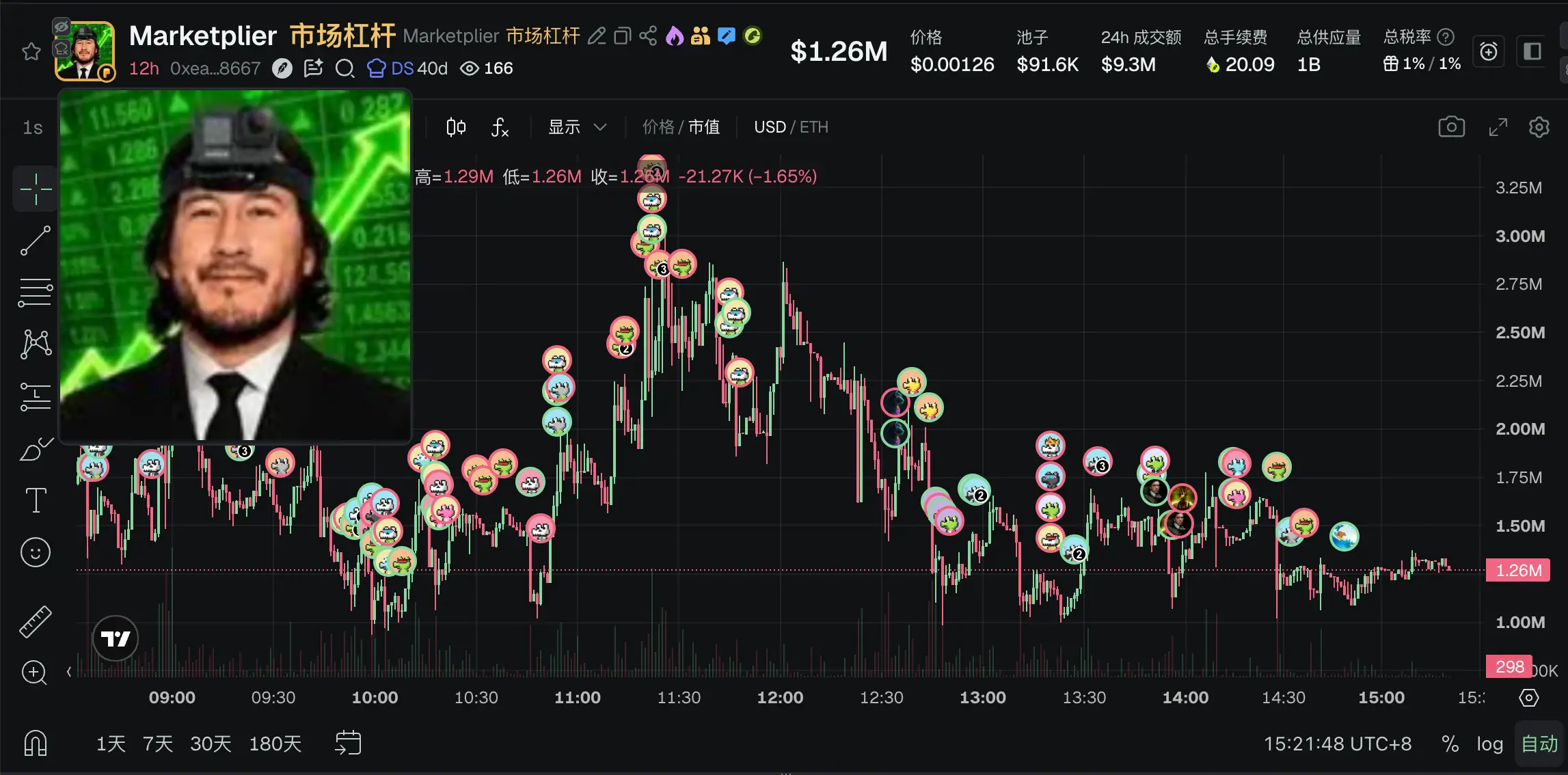1568x775 pixels.
Task: Switch chart to 市值 mode
Action: click(704, 127)
